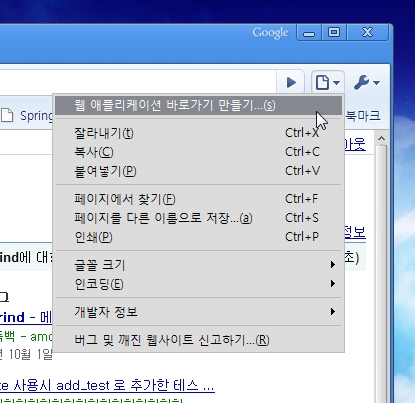
Task: Expand the 글꼴 크기 submenu
Action: (199, 265)
